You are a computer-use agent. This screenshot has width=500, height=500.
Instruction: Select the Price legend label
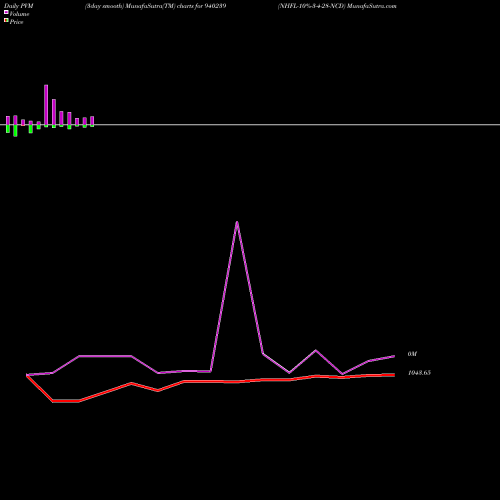point(16,22)
